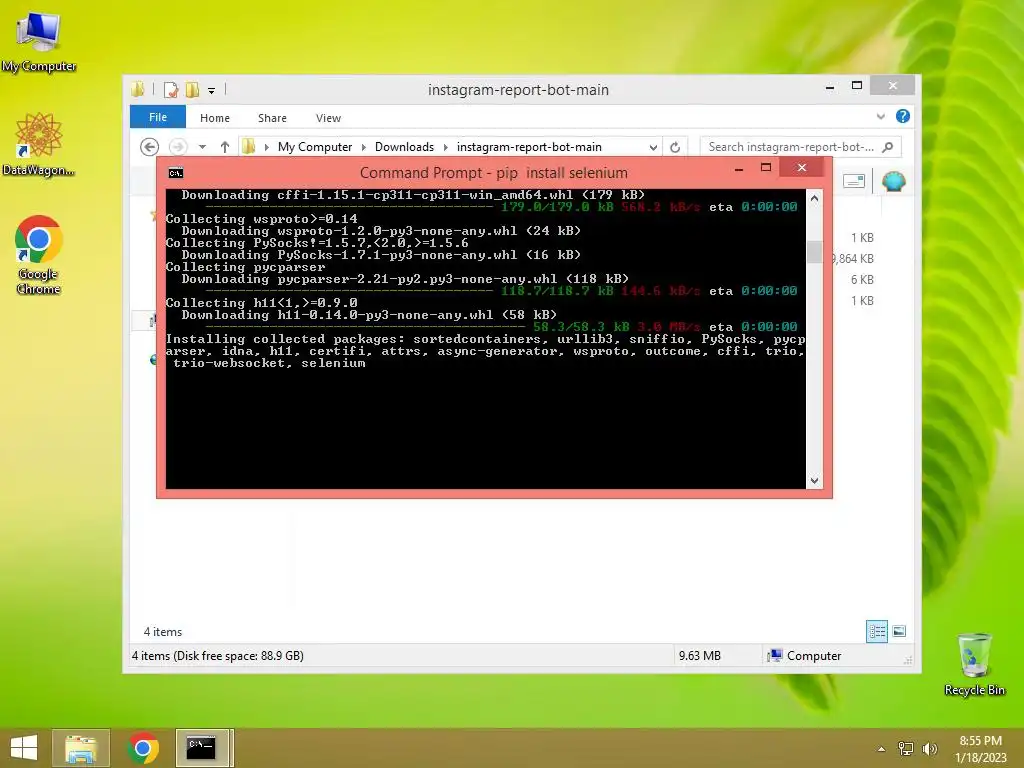Switch to the View ribbon tab
This screenshot has height=768, width=1024.
point(328,118)
